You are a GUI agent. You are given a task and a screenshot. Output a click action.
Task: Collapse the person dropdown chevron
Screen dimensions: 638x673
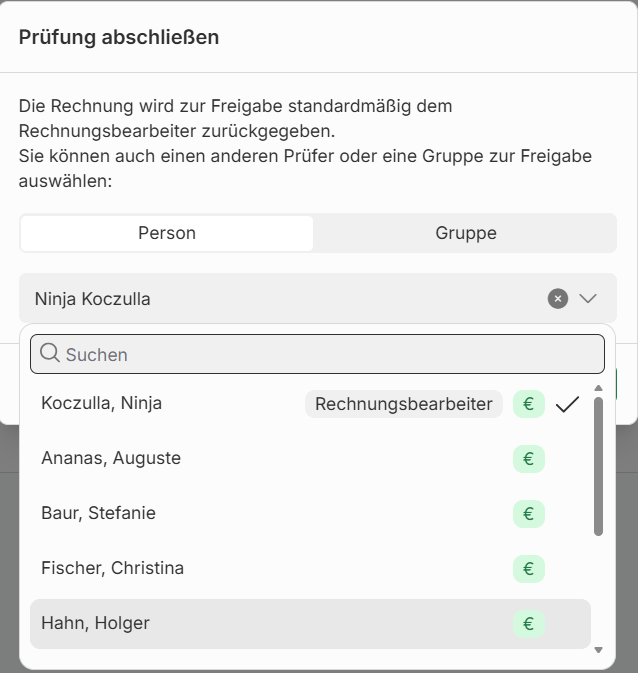point(588,298)
